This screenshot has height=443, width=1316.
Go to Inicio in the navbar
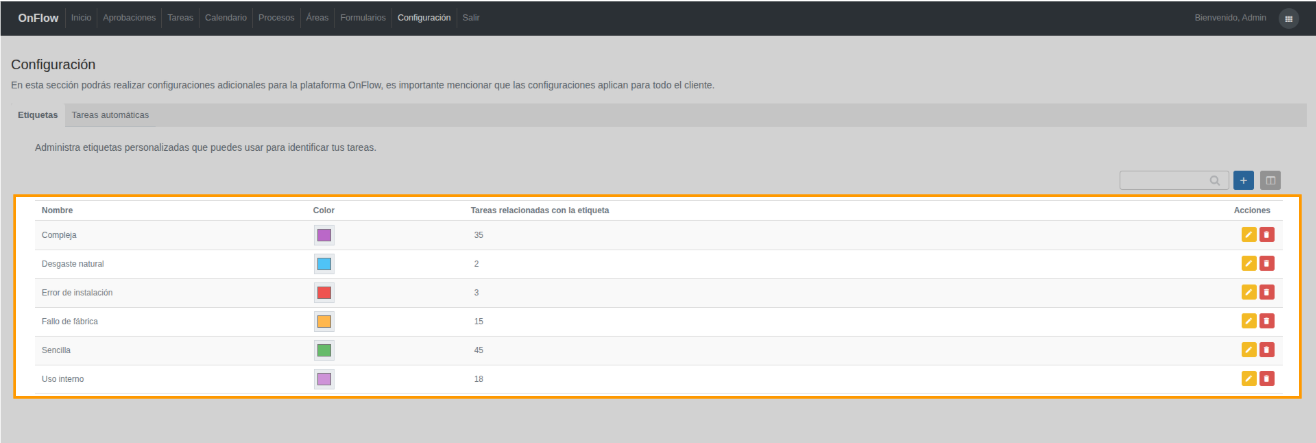coord(81,18)
